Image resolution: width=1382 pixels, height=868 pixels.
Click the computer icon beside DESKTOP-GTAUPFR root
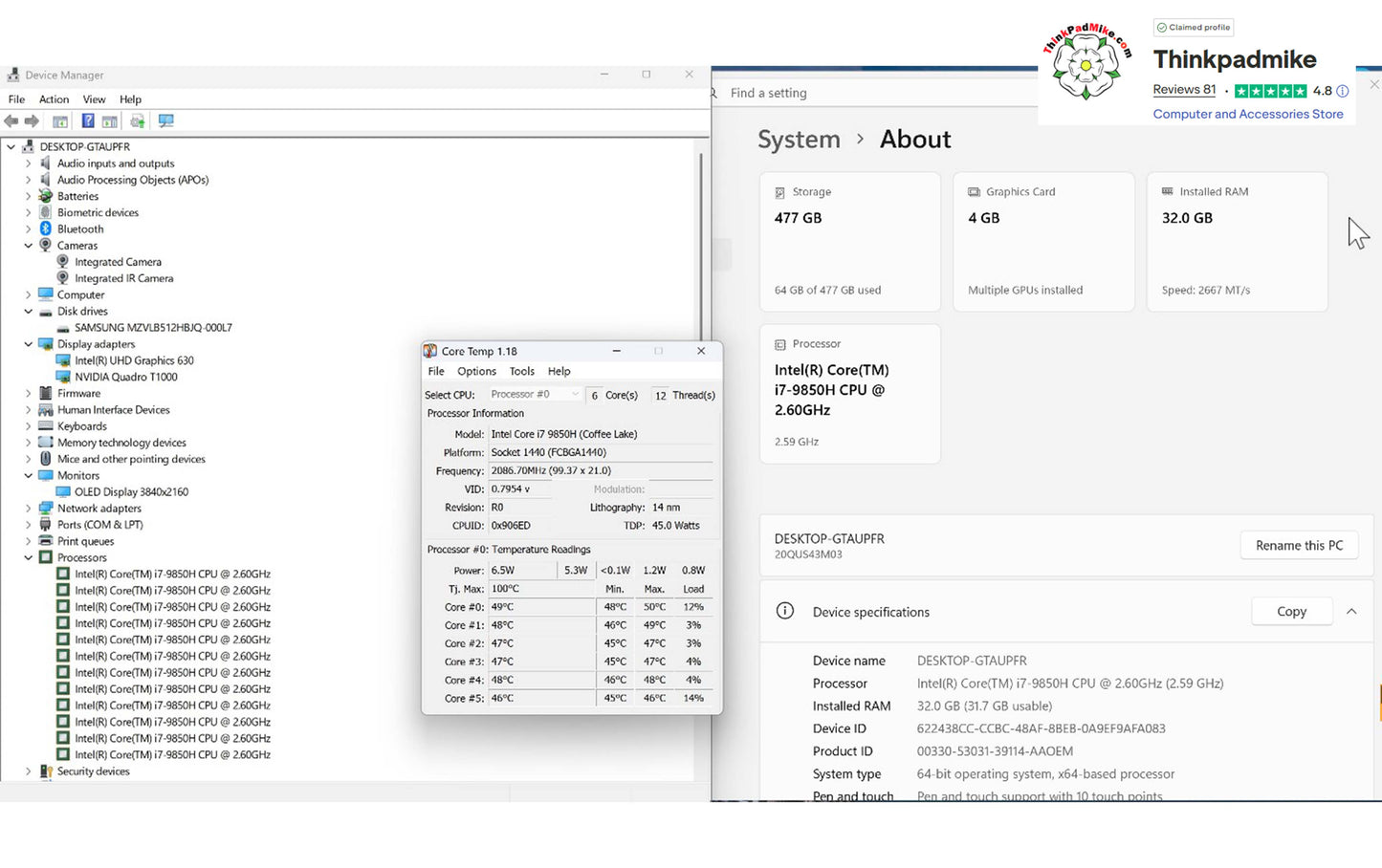[27, 147]
